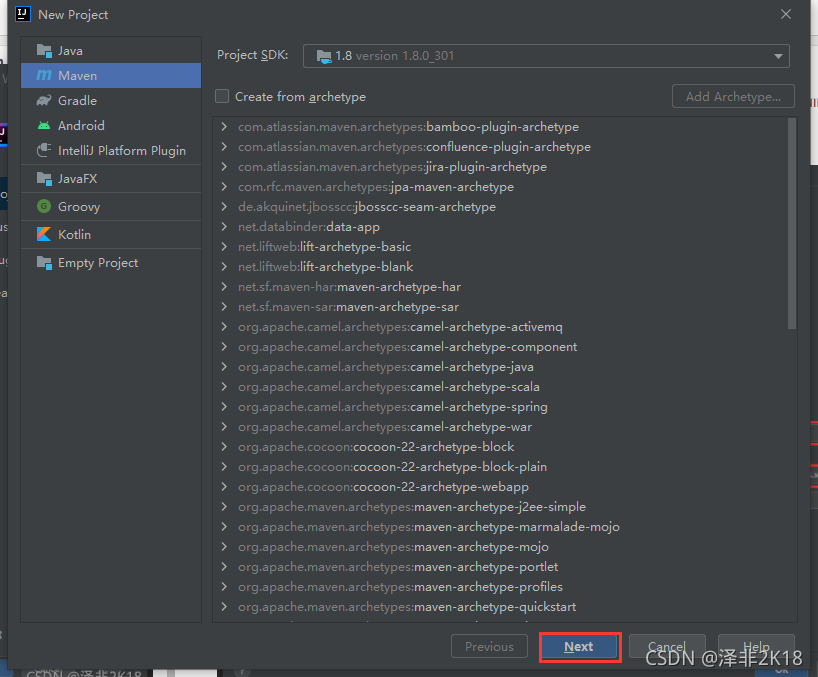Viewport: 818px width, 677px height.
Task: Enable Create from archetype checkbox
Action: (222, 96)
